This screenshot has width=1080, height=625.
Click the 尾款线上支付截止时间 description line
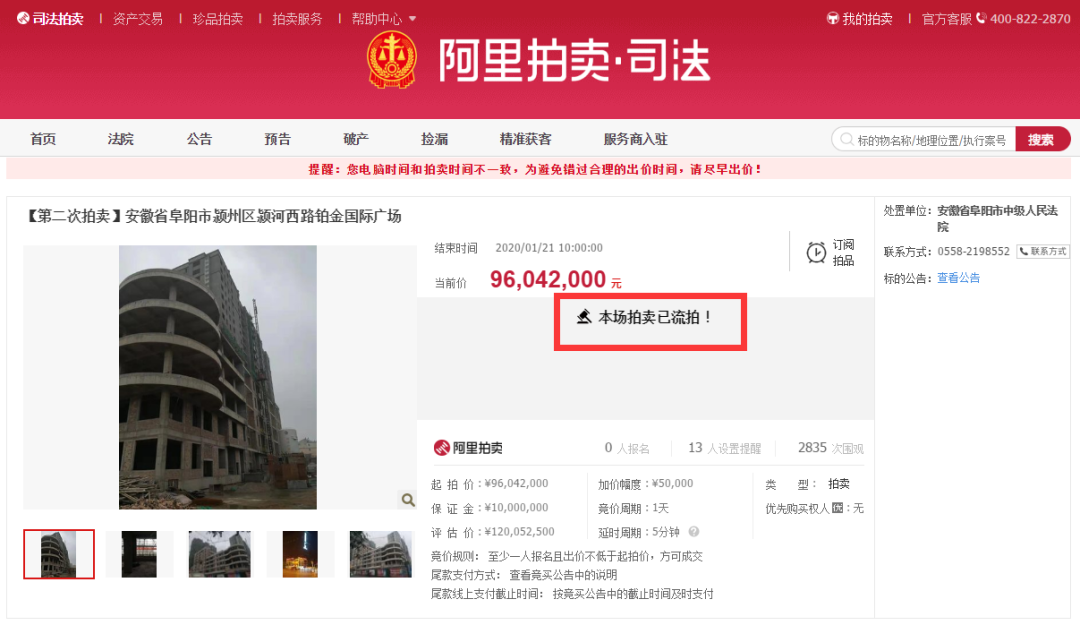pyautogui.click(x=572, y=593)
